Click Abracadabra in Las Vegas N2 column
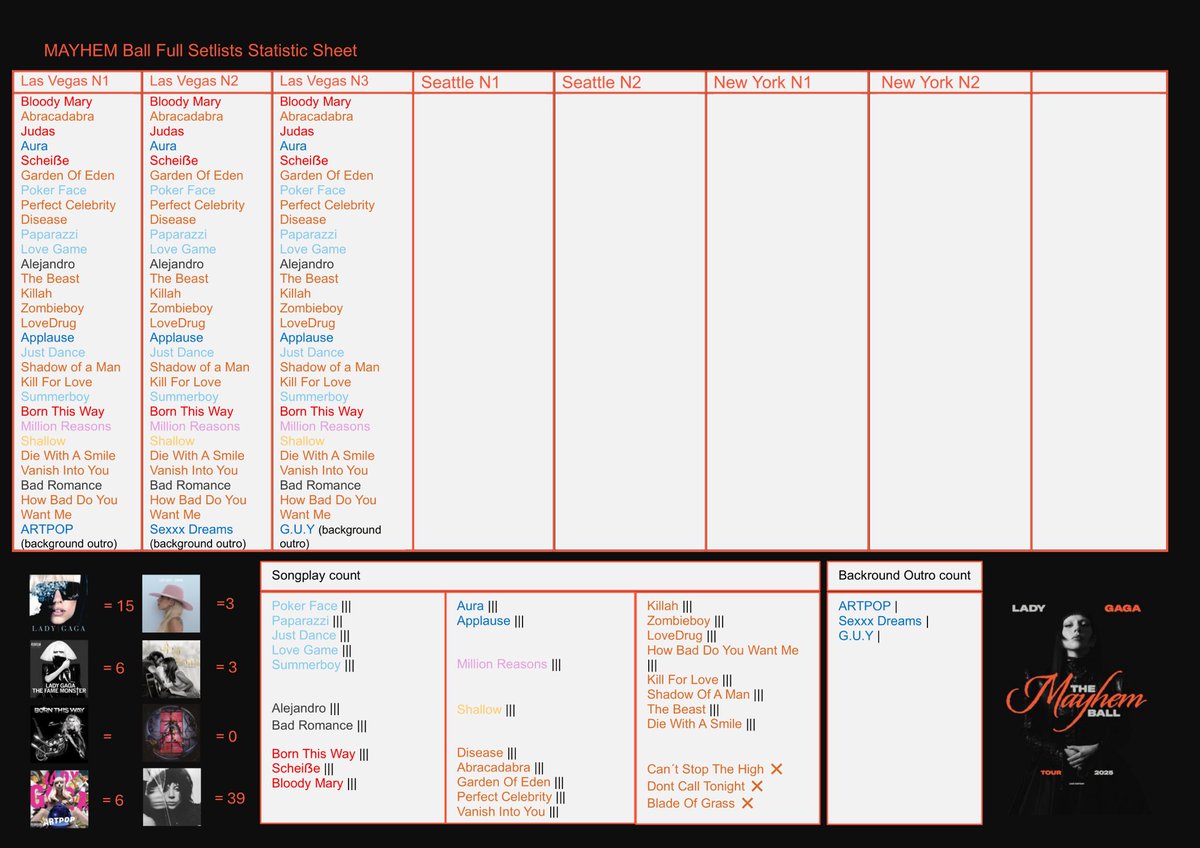Screen dimensions: 1200x848 (186, 116)
